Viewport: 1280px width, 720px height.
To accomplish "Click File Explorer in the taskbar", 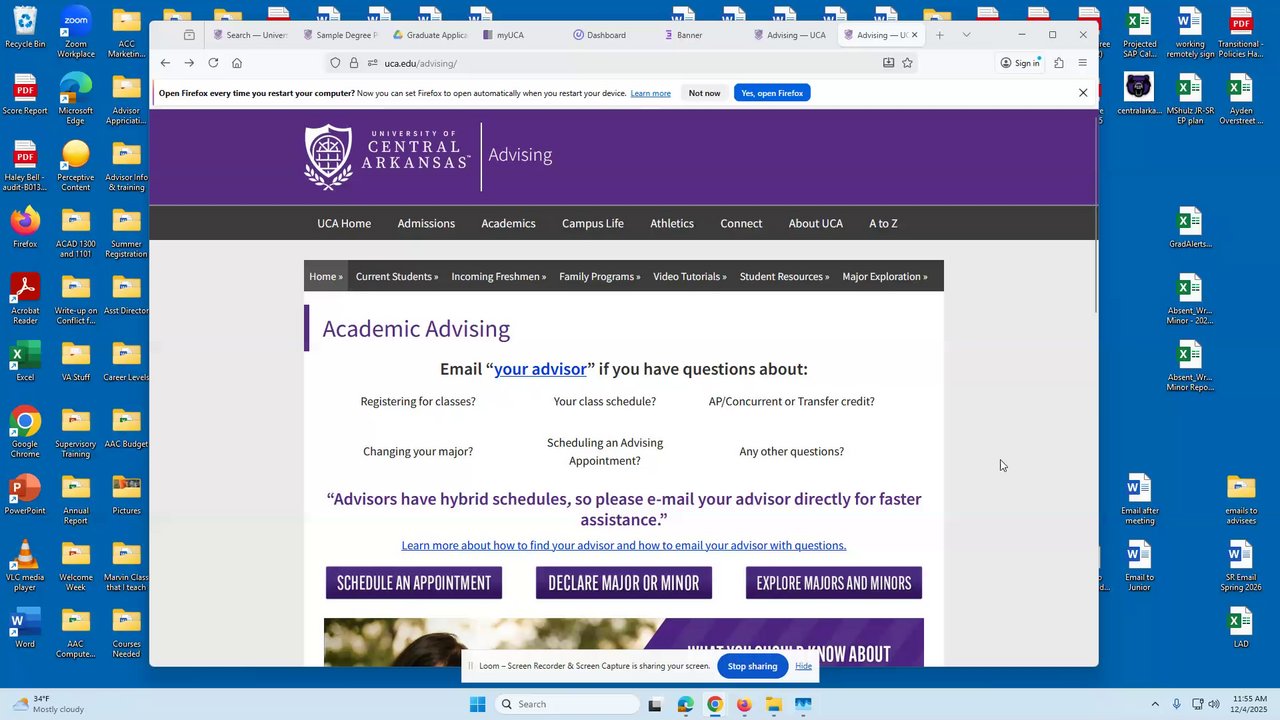I will click(x=773, y=704).
